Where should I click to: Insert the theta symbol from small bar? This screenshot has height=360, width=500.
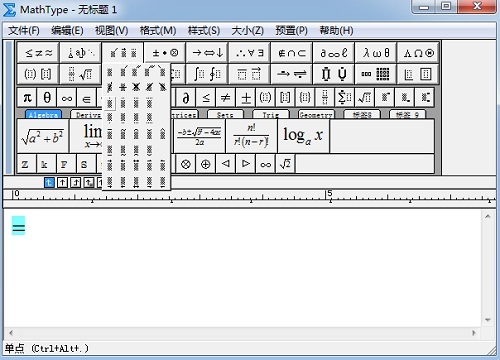click(x=47, y=98)
